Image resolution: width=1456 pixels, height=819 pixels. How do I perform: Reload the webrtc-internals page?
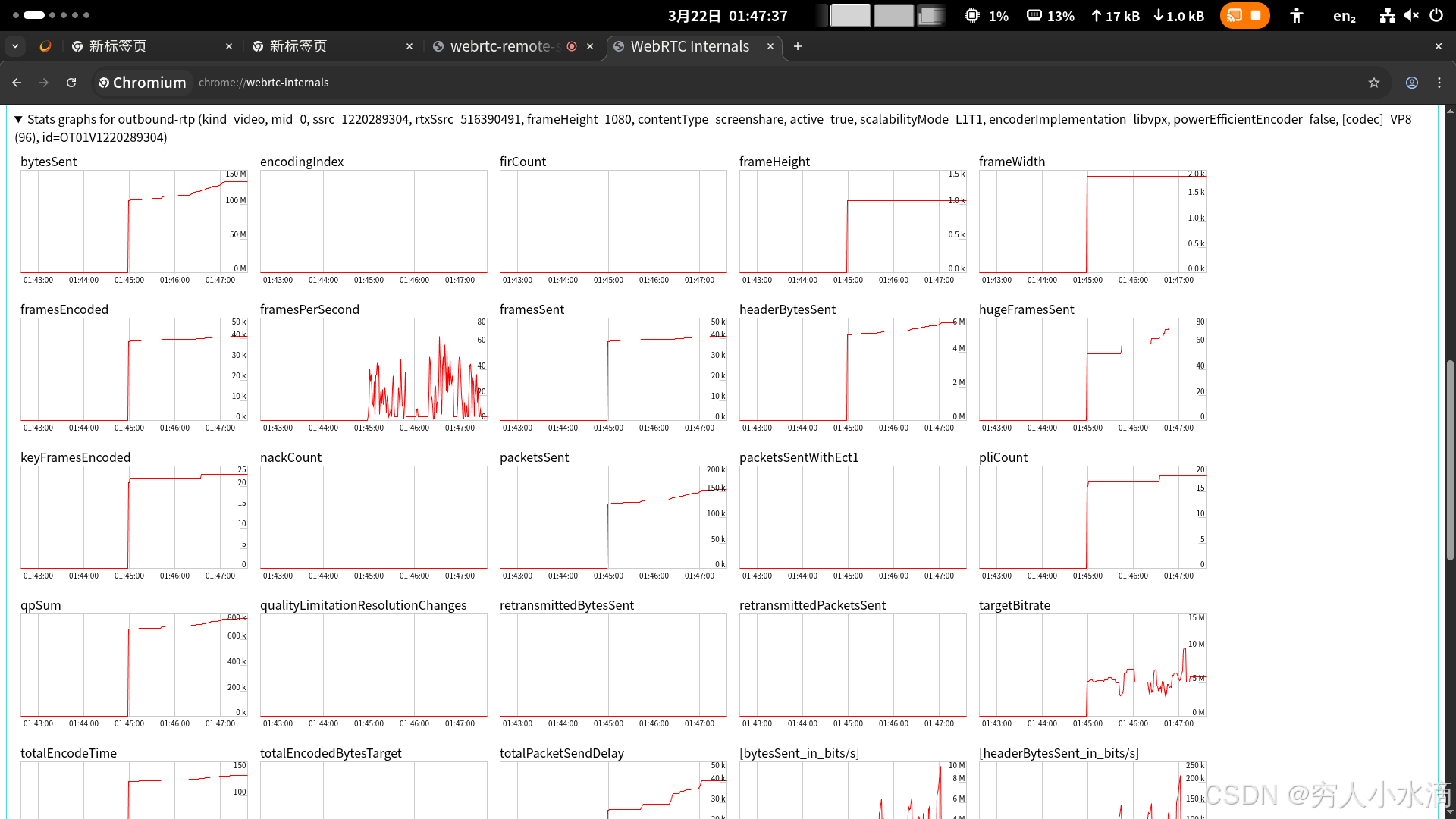coord(71,83)
